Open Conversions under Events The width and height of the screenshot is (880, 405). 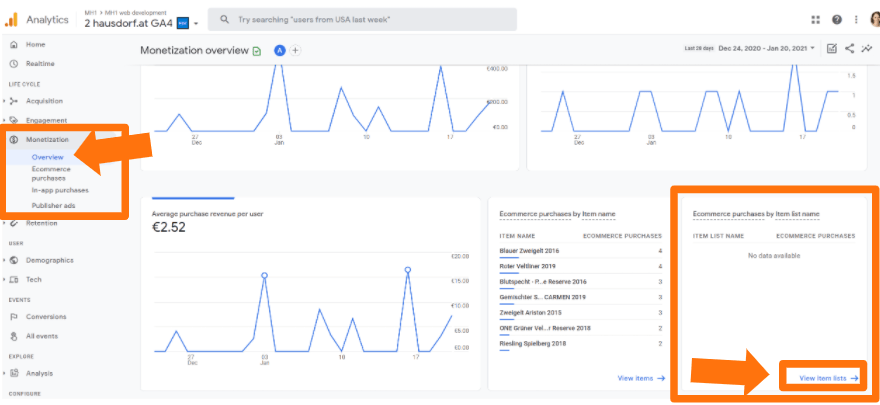(46, 316)
